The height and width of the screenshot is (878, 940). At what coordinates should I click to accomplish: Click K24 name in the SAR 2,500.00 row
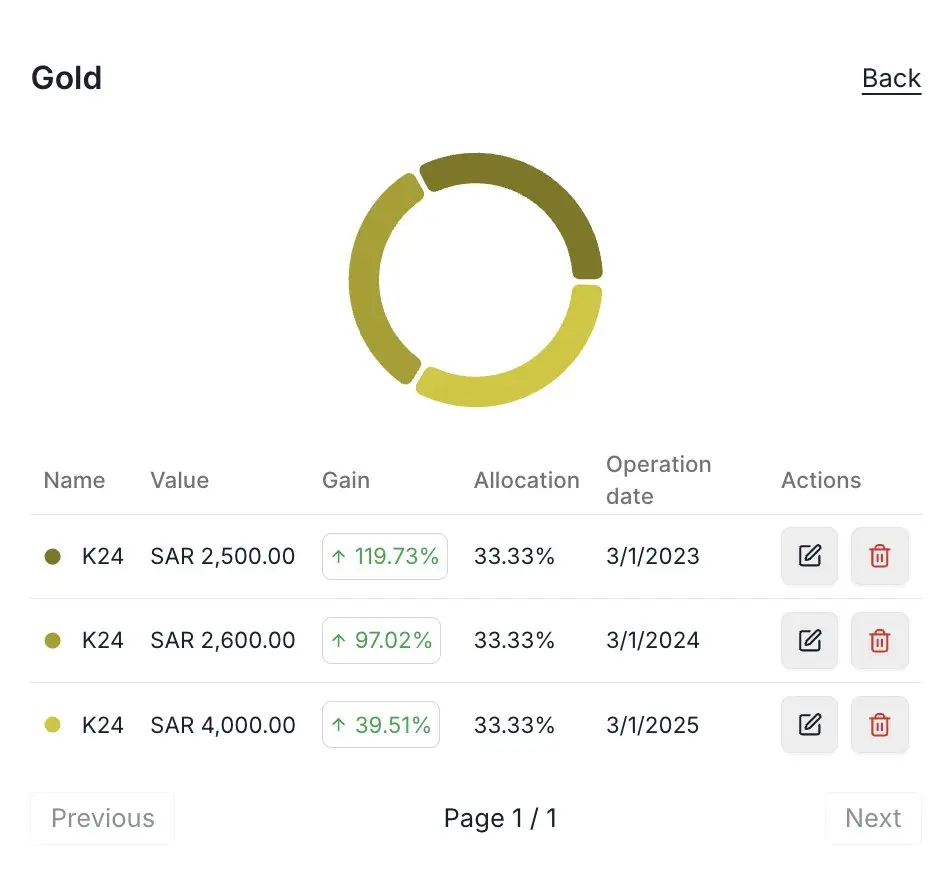103,556
